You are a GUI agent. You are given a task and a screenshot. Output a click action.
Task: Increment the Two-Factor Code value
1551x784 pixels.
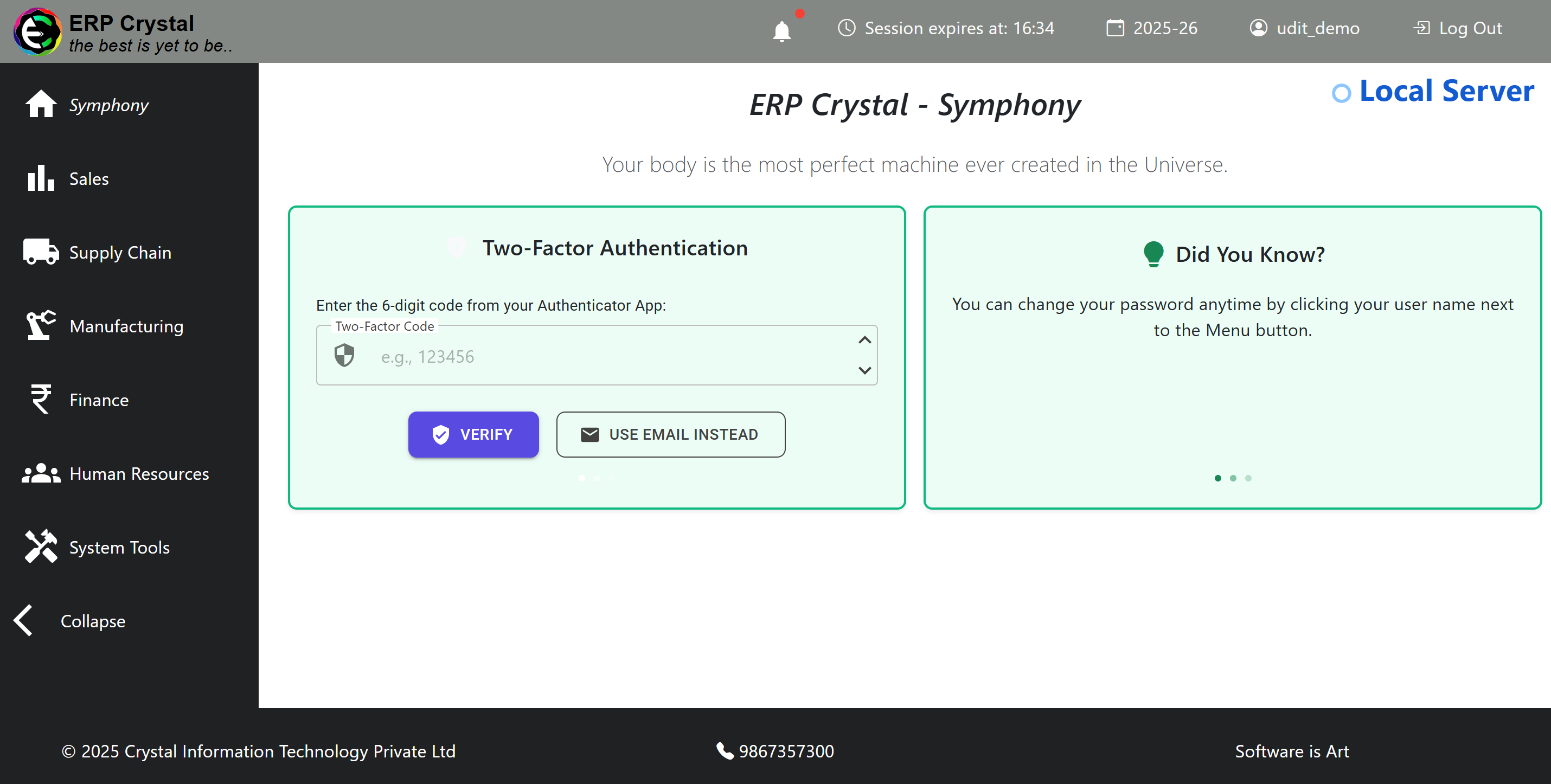point(864,340)
